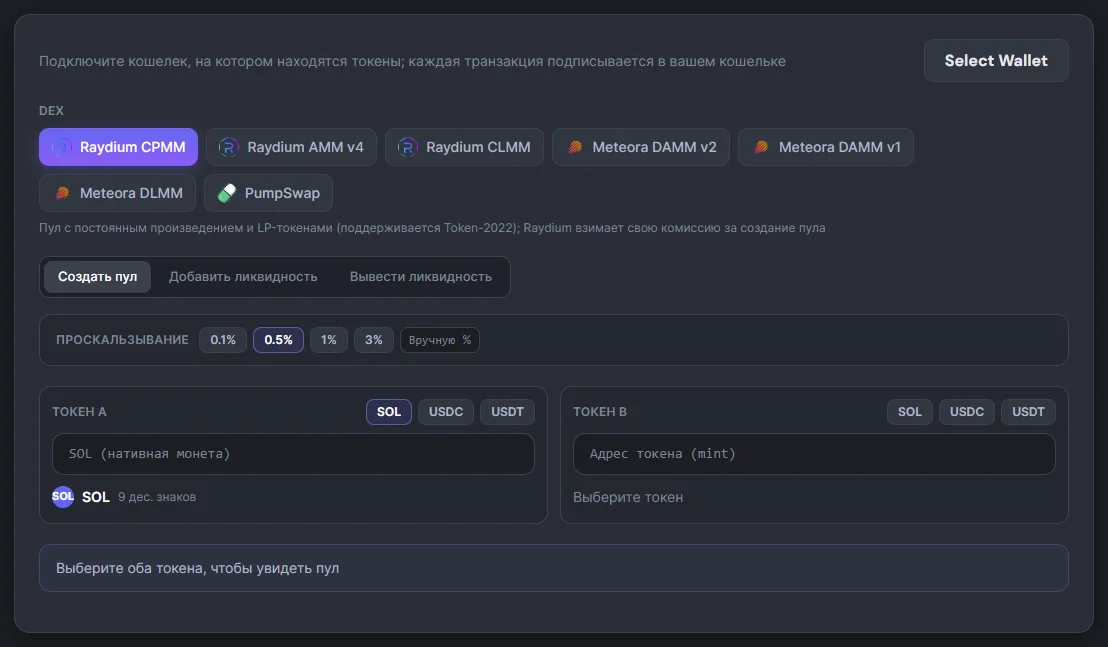This screenshot has width=1108, height=647.
Task: Click the Raydium AMM v4 logo icon
Action: (x=228, y=147)
